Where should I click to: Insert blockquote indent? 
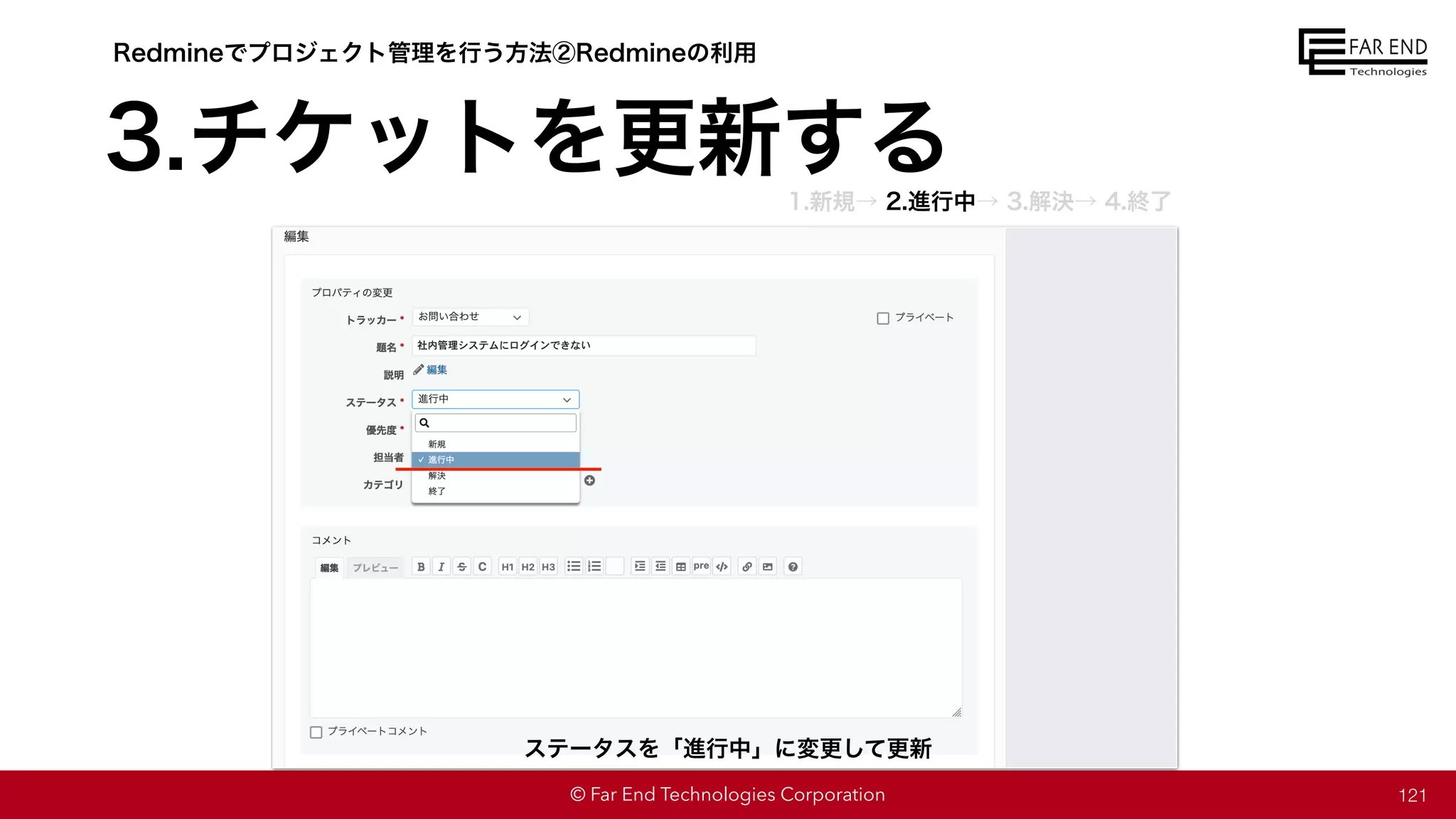tap(640, 567)
